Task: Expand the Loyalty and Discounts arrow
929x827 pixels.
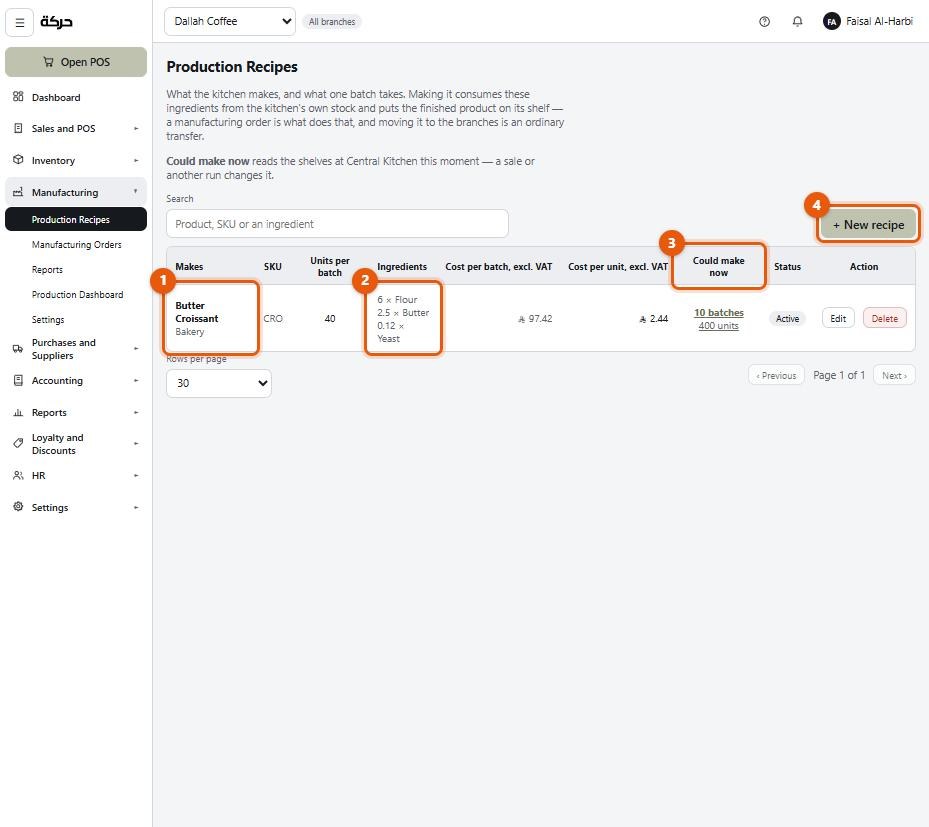Action: pyautogui.click(x=136, y=444)
